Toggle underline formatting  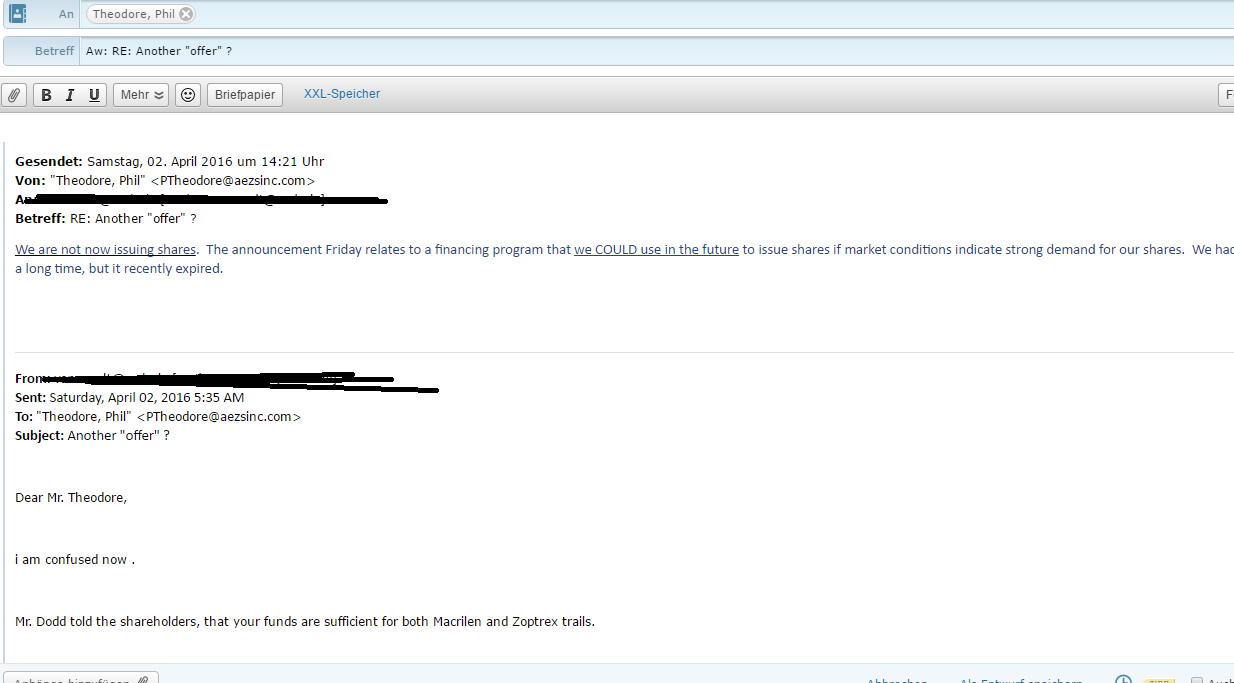click(94, 95)
